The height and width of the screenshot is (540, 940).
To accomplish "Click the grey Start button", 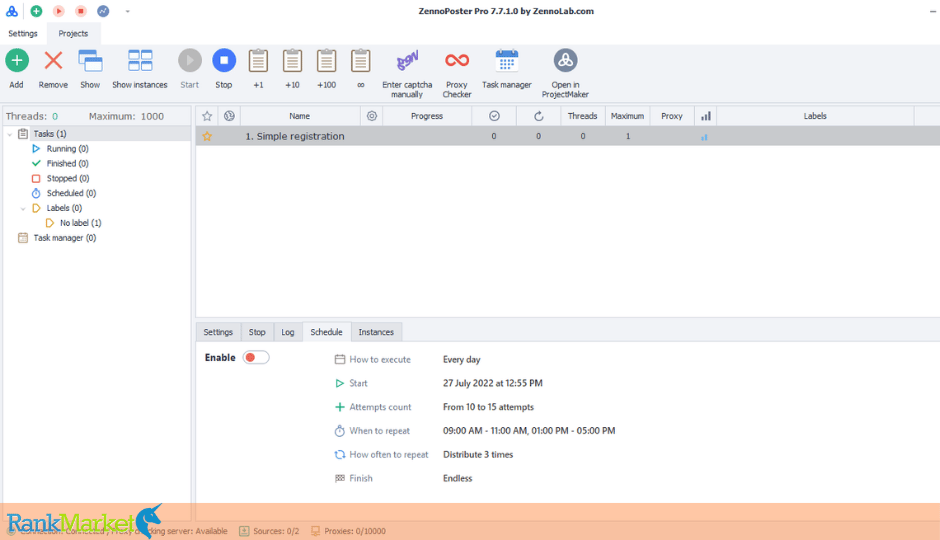I will 189,61.
